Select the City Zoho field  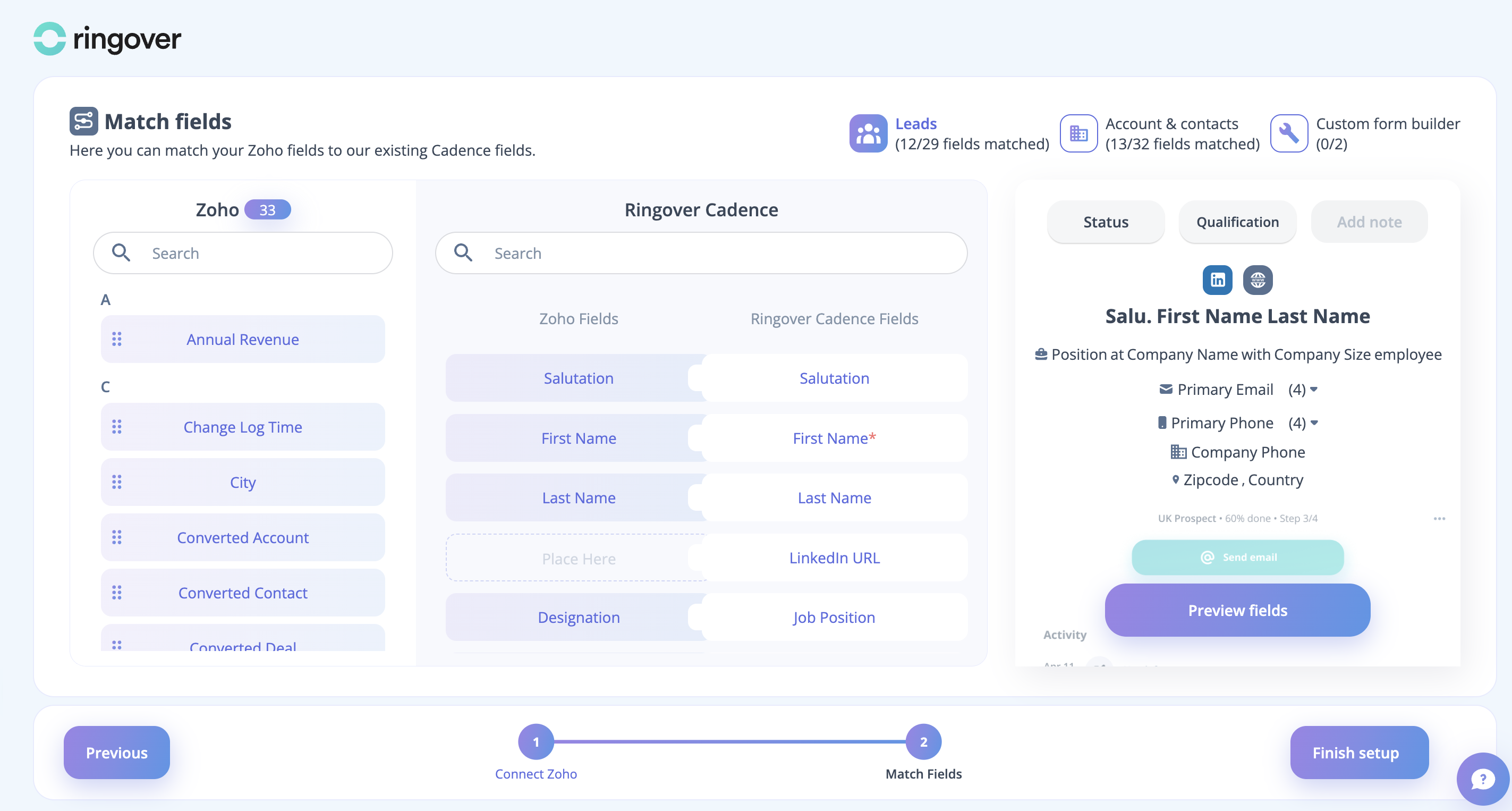(x=243, y=481)
